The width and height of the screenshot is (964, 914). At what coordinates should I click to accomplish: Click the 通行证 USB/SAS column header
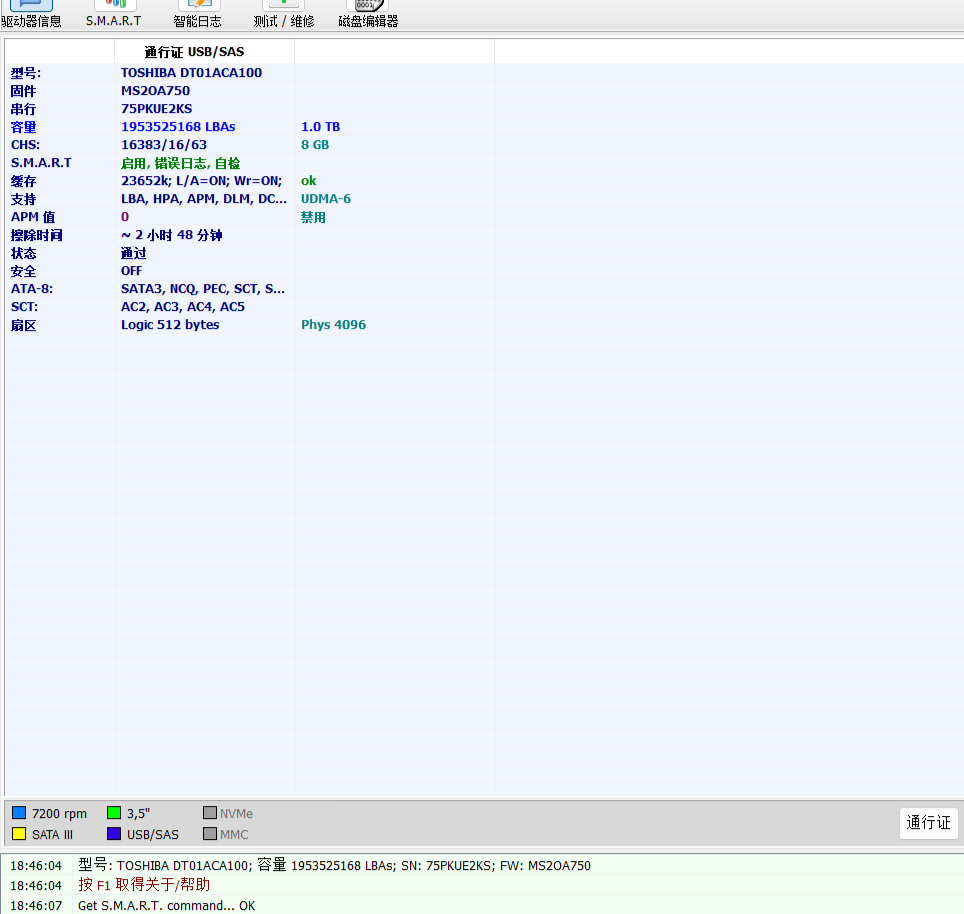(204, 52)
